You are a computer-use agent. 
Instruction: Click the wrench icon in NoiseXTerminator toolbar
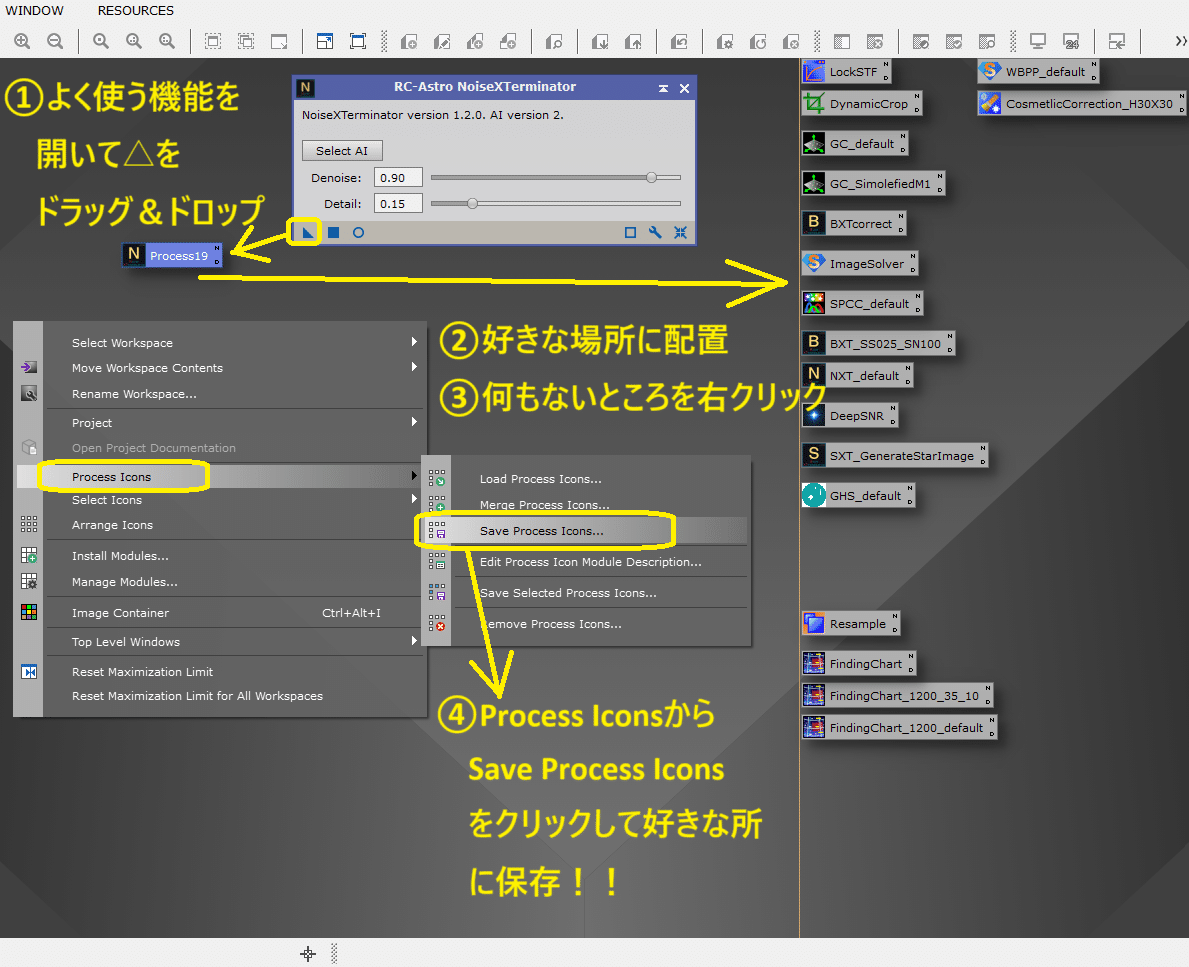pyautogui.click(x=655, y=231)
